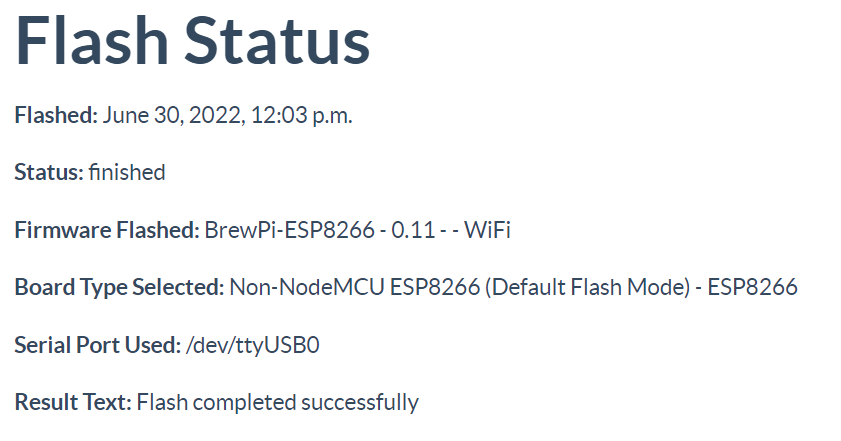841x441 pixels.
Task: Select the finished status value
Action: point(127,172)
